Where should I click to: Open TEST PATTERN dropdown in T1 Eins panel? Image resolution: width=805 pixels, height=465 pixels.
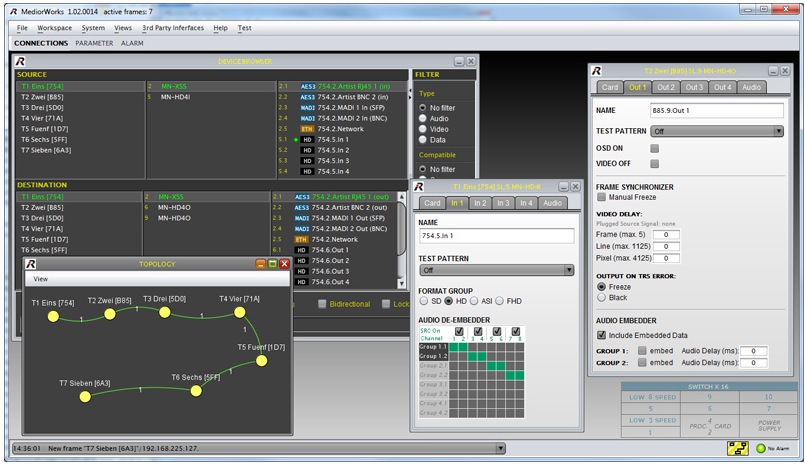[496, 270]
